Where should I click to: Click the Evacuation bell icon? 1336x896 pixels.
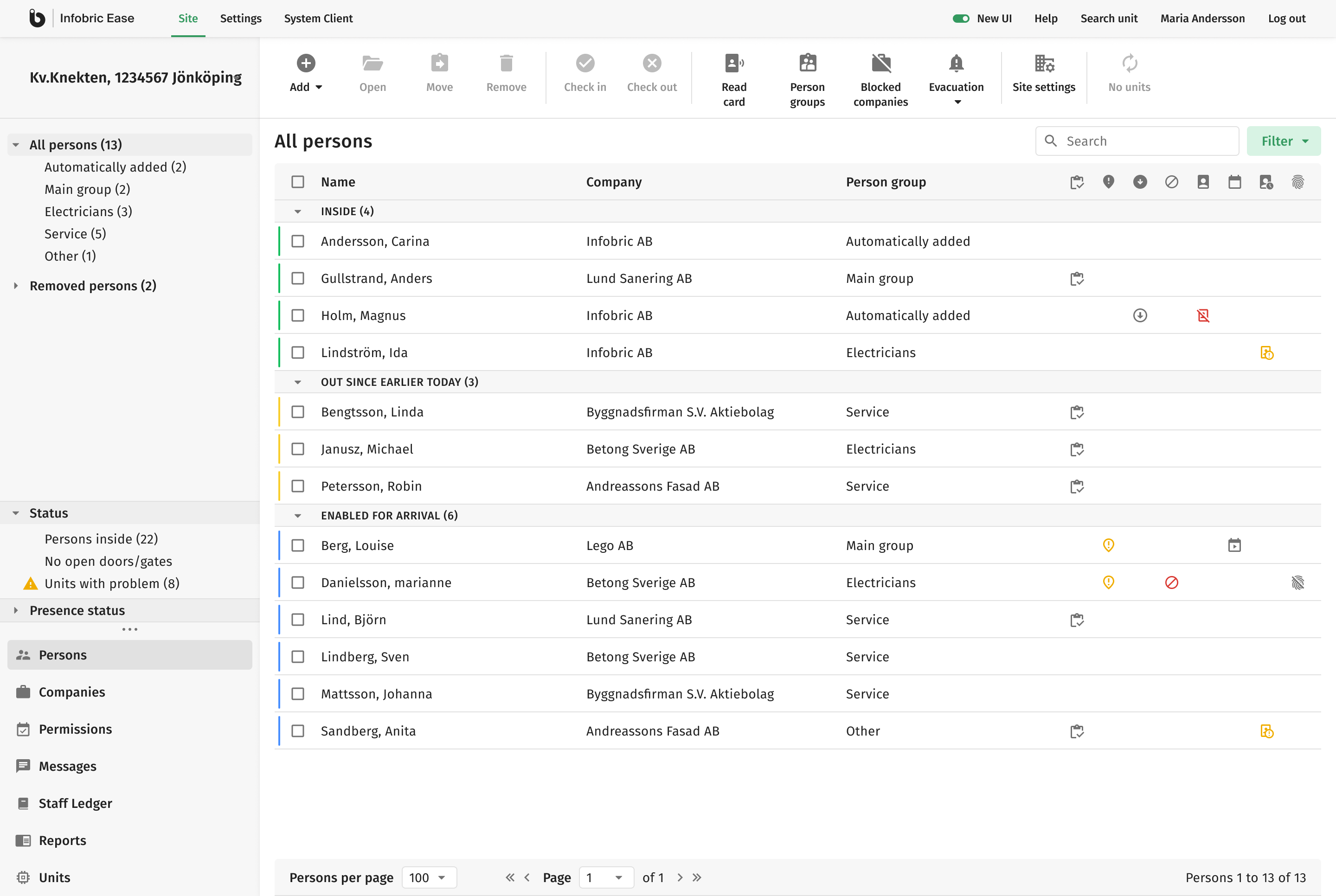point(956,64)
